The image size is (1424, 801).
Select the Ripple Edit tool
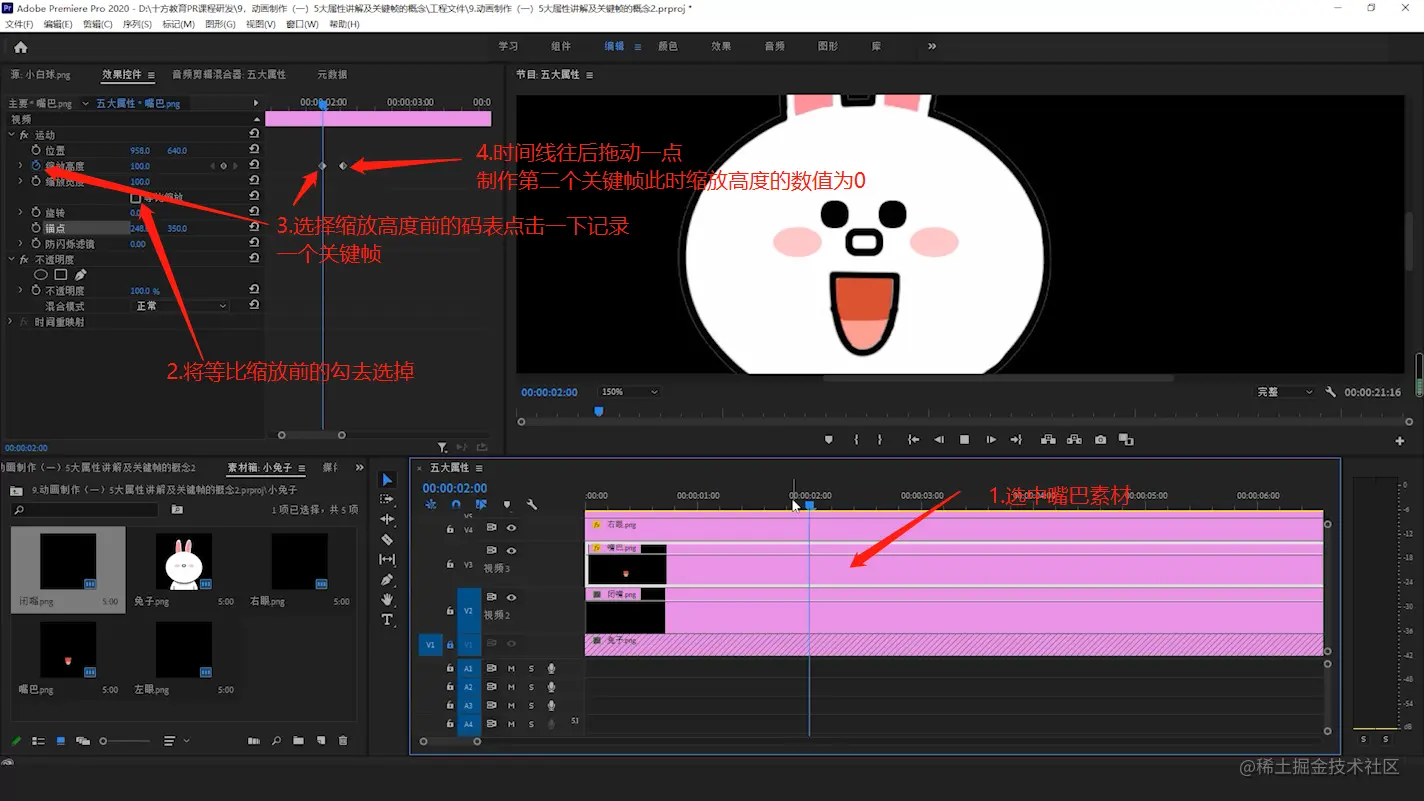[x=388, y=519]
